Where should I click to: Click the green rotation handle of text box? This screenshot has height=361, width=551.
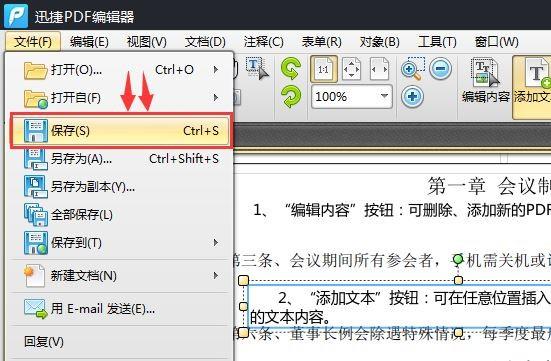(458, 259)
